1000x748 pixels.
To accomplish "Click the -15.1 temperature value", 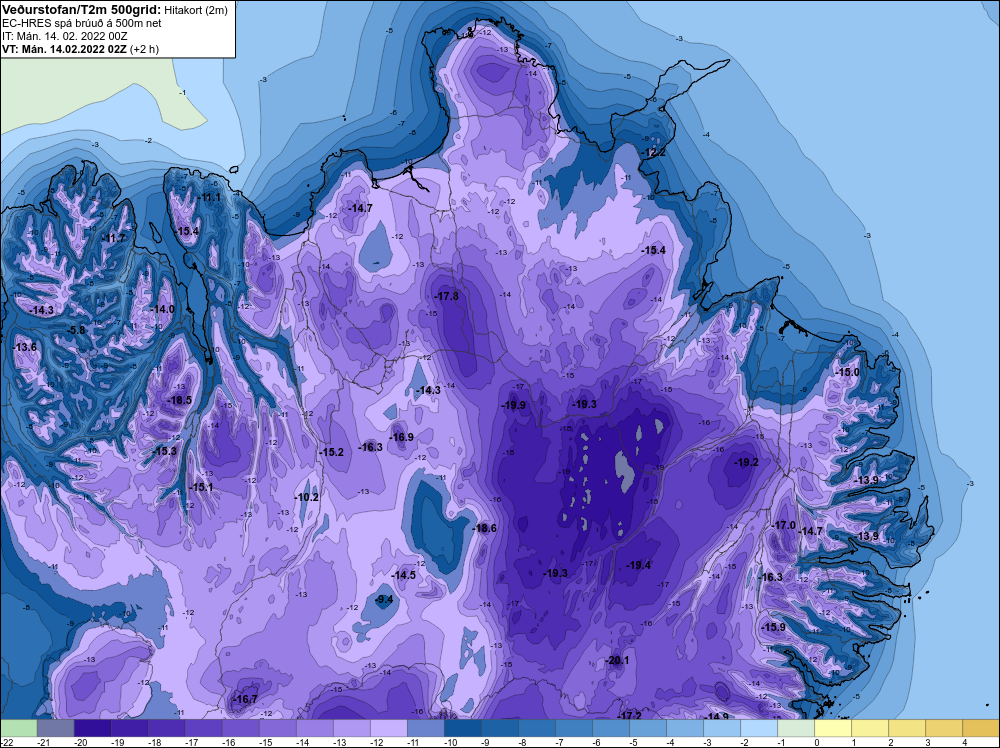I will coord(202,487).
